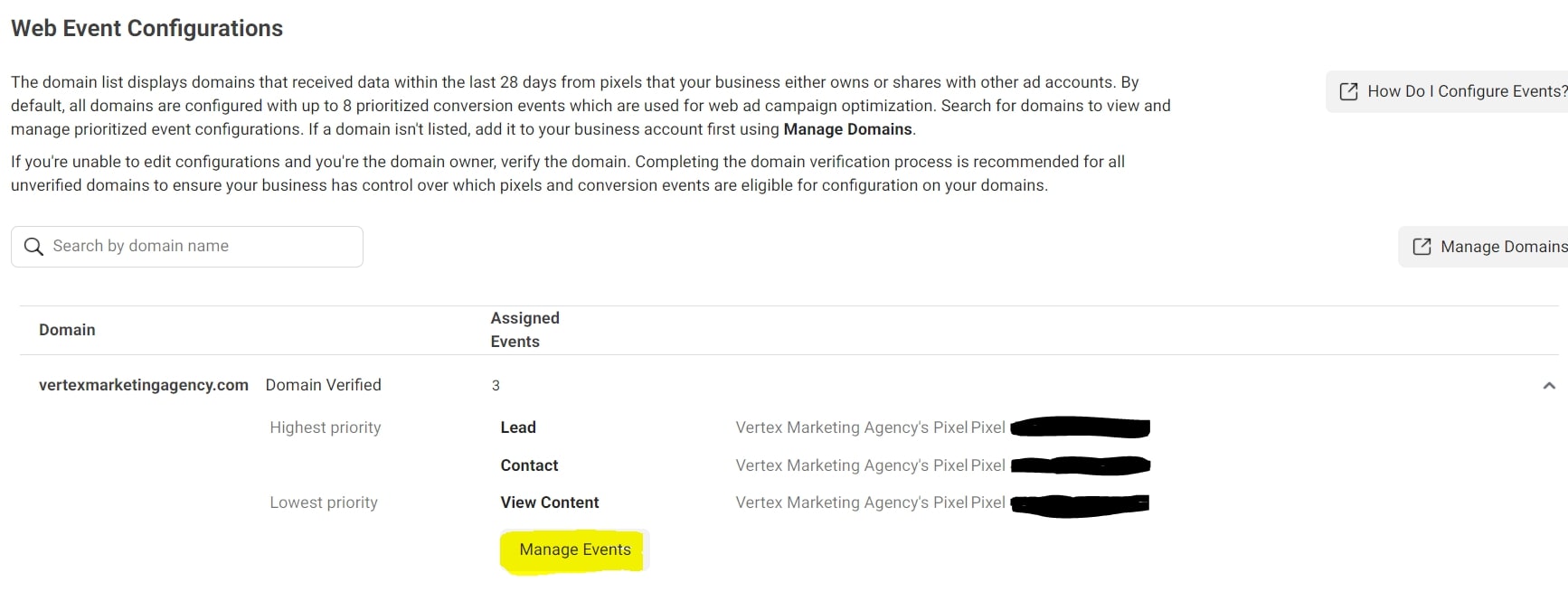Image resolution: width=1568 pixels, height=601 pixels.
Task: Select the vertexmarketingagency.com domain name
Action: [x=144, y=385]
